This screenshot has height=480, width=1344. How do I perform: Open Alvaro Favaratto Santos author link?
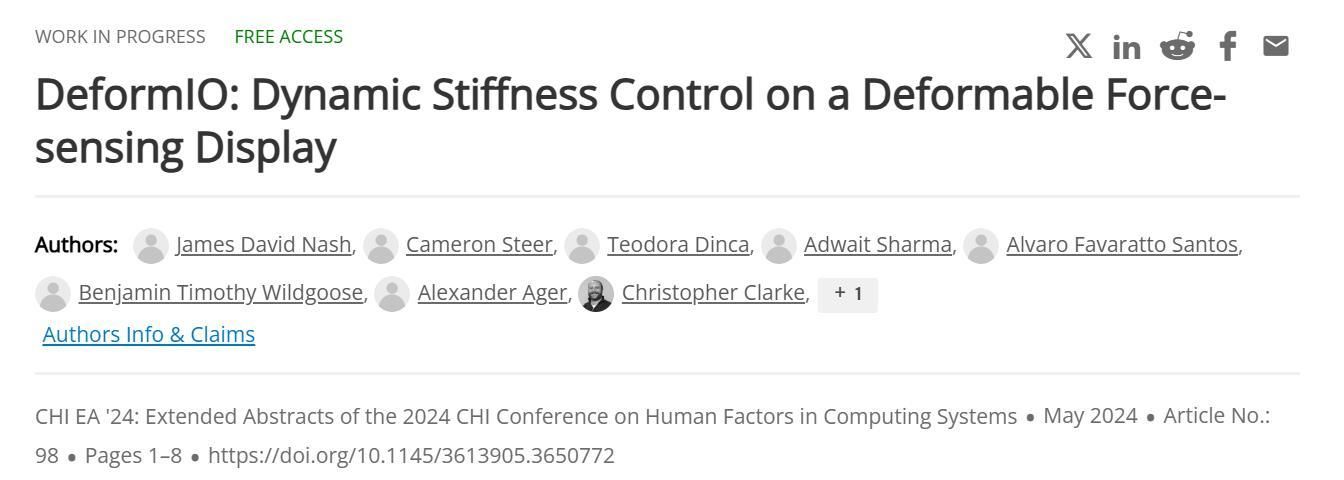tap(1122, 245)
